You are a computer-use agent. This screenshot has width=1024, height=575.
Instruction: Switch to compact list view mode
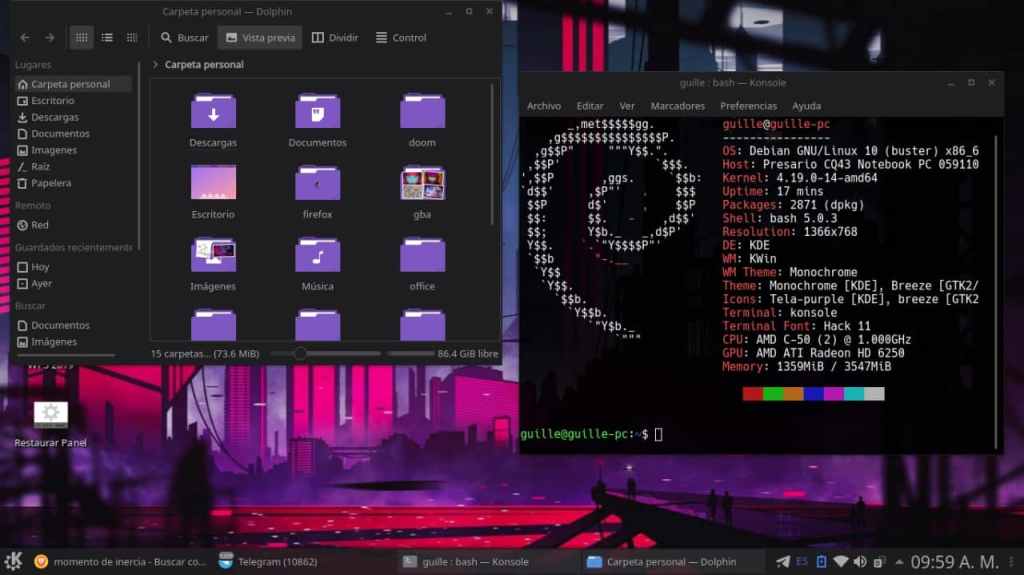(107, 38)
